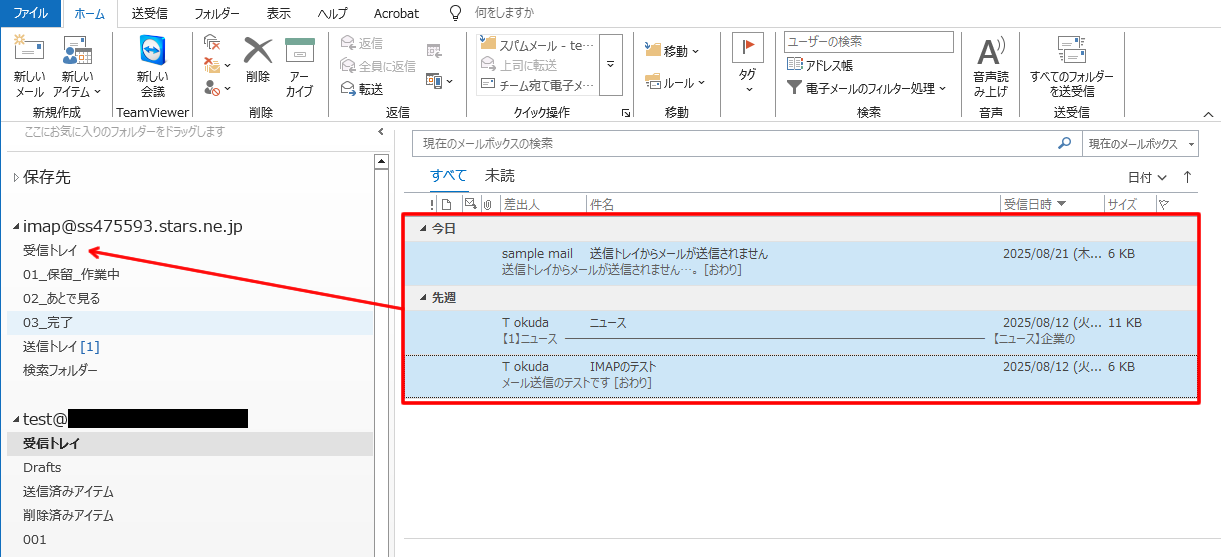
Task: Click the 現在のメールボックスの検索 search field
Action: tap(735, 144)
